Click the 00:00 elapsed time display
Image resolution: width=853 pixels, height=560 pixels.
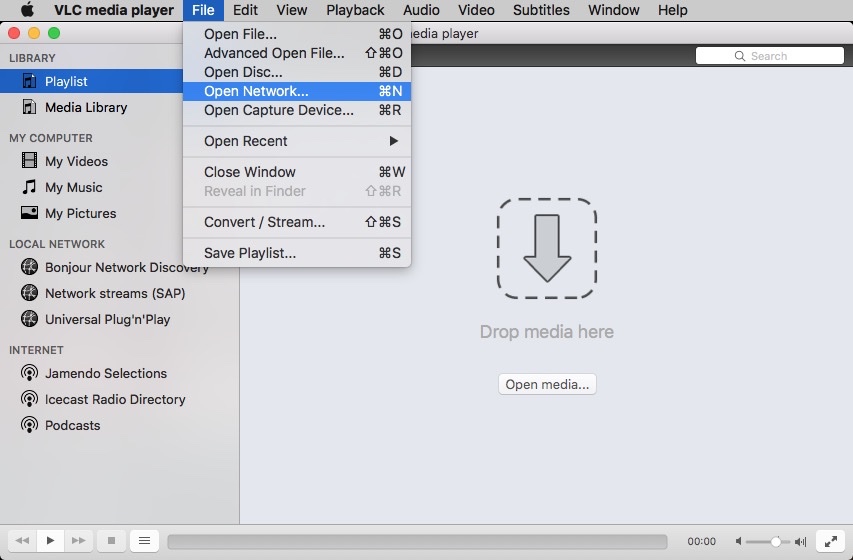(701, 541)
